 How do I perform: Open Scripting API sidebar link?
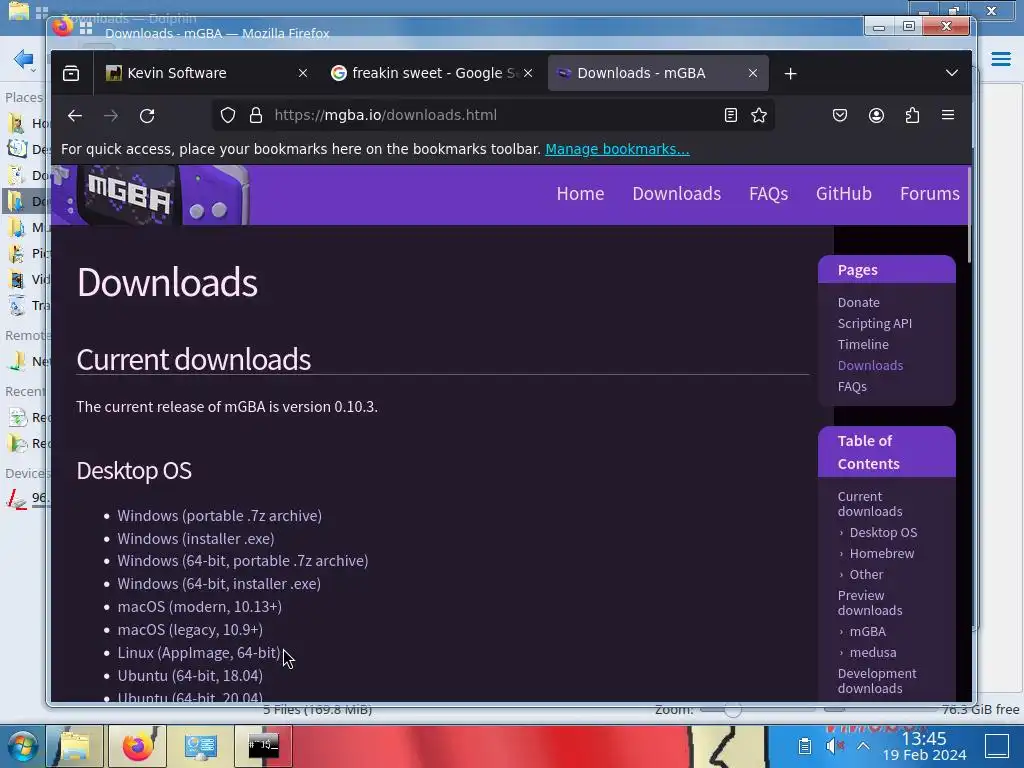point(874,323)
